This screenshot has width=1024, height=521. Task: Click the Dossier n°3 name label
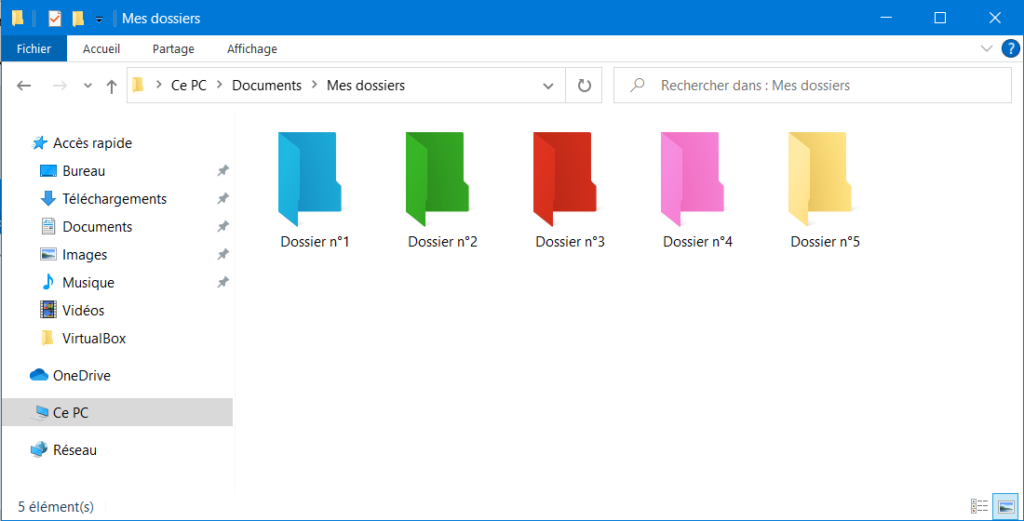point(570,242)
